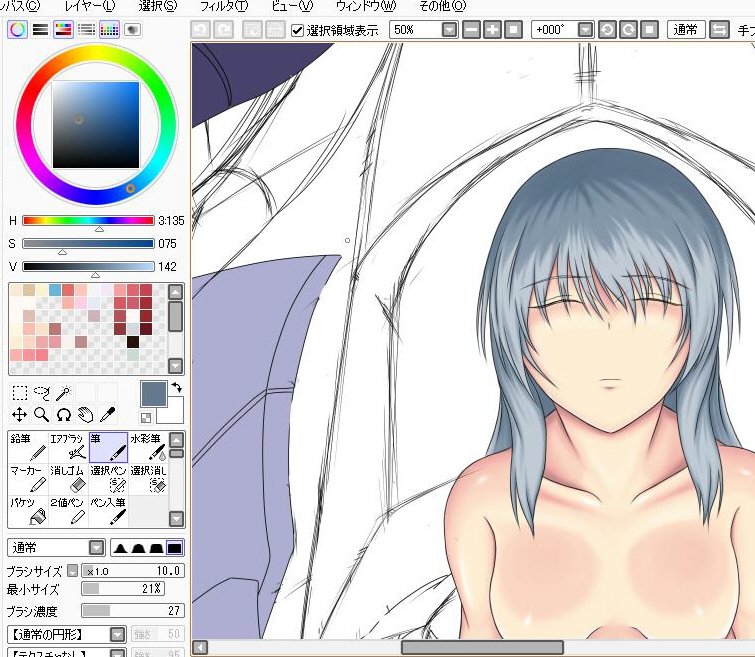Select the Airbrush (エアブラシ) tool
Screen dimensions: 755x657
(x=68, y=447)
